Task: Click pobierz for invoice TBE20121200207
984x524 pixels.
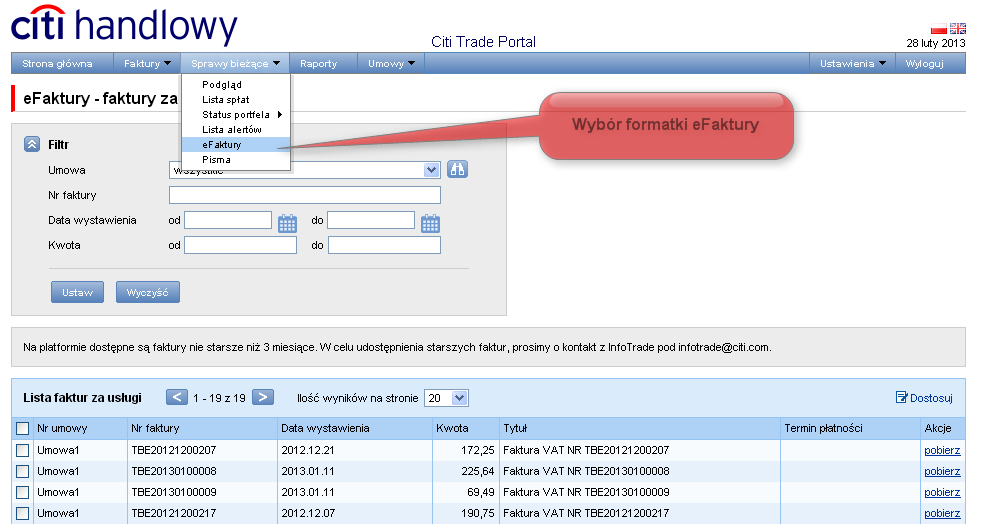Action: [x=942, y=450]
